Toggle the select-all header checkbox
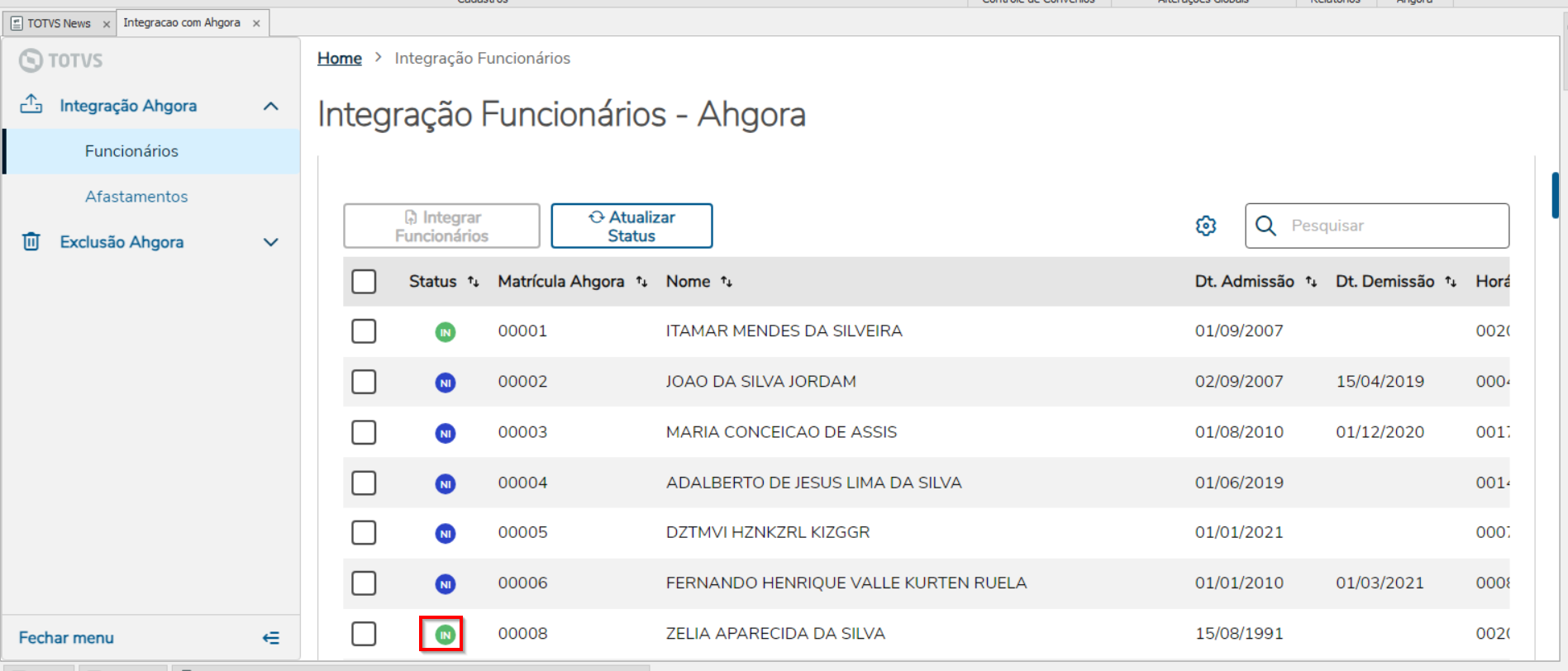The image size is (1568, 671). tap(364, 281)
